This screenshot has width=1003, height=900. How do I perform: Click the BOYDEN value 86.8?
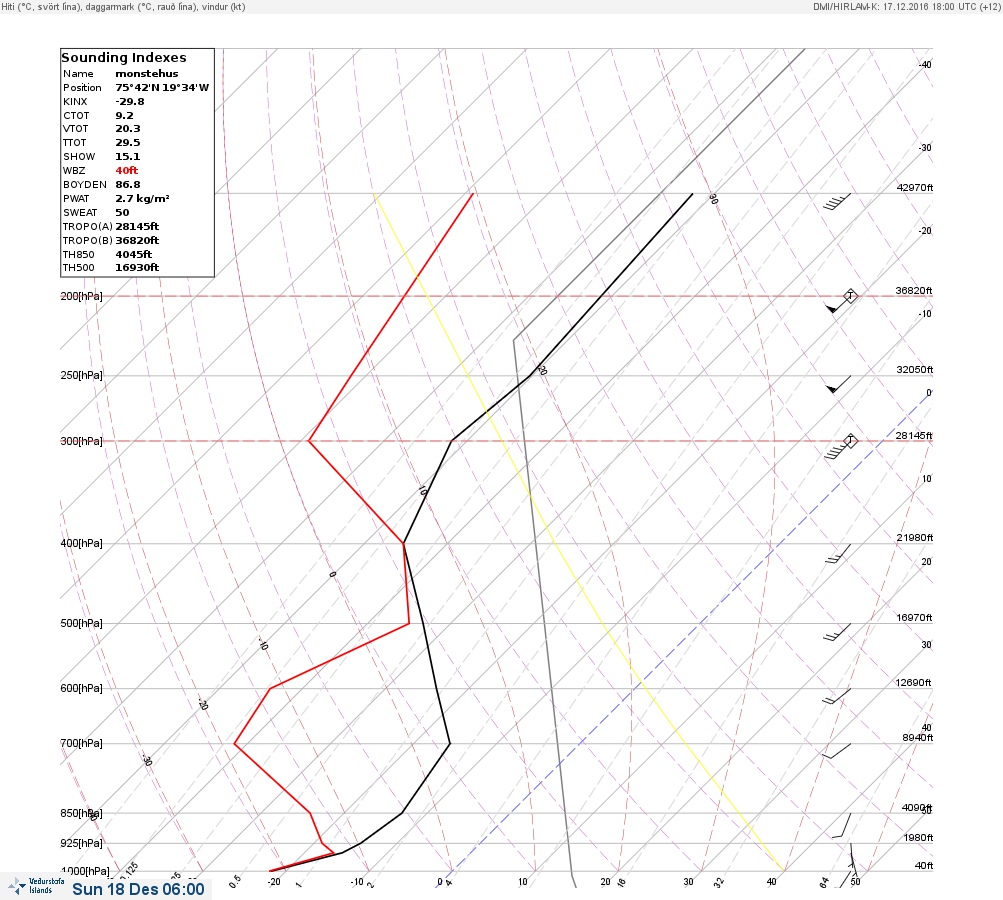tap(127, 185)
